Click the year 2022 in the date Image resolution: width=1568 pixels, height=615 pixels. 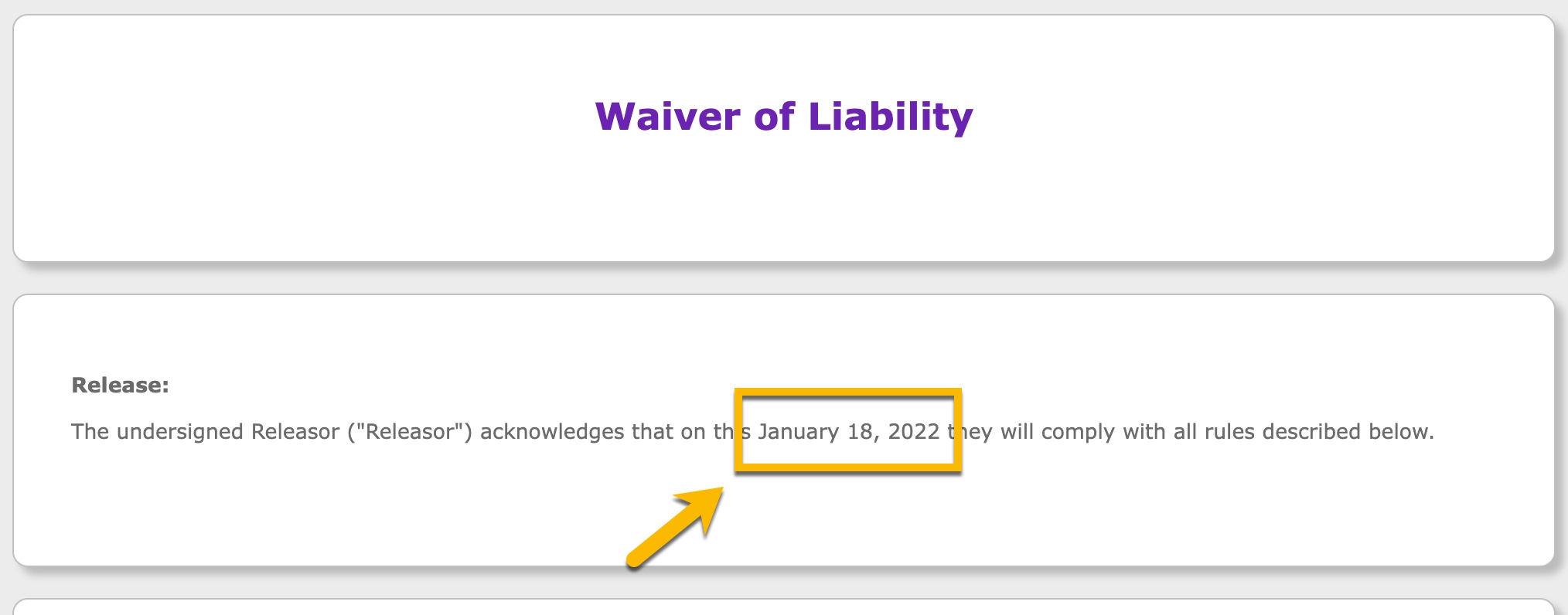[914, 431]
